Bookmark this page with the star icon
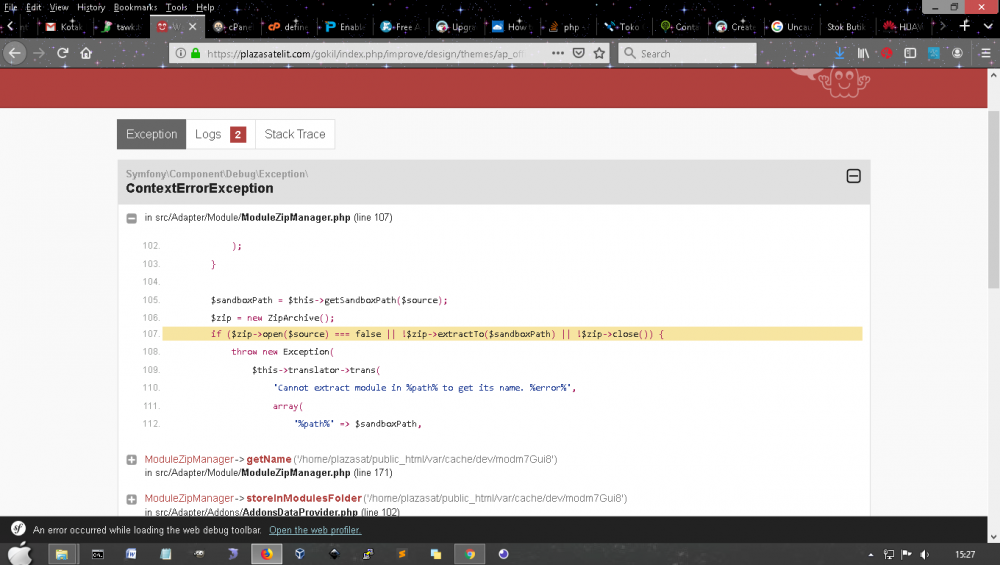The image size is (1000, 565). [599, 53]
